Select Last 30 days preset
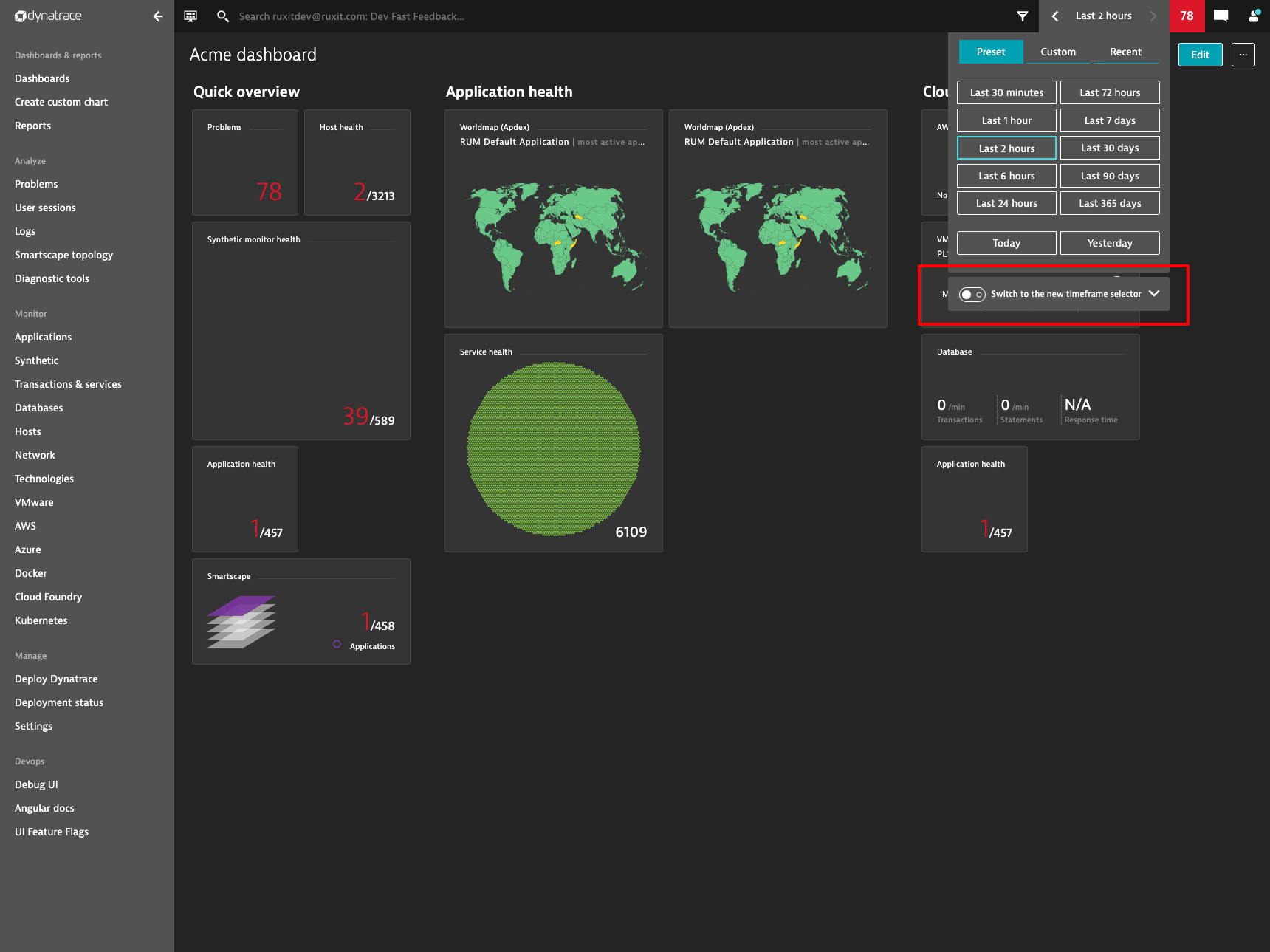Viewport: 1270px width, 952px height. (1110, 148)
